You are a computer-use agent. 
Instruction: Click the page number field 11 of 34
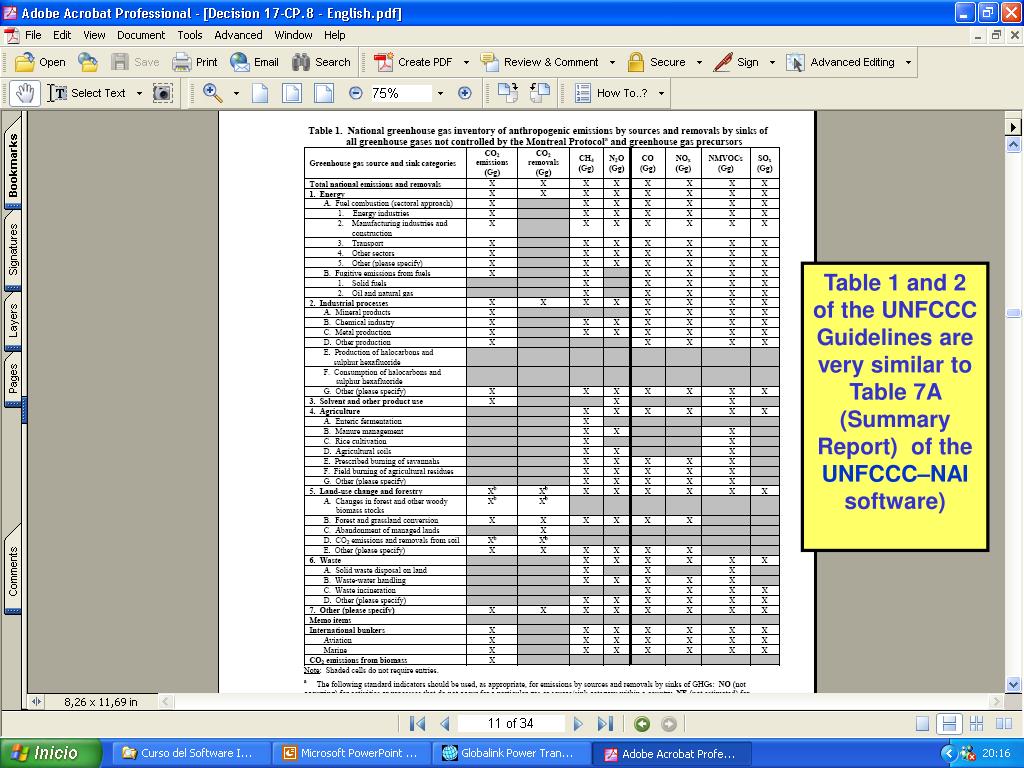pyautogui.click(x=511, y=724)
